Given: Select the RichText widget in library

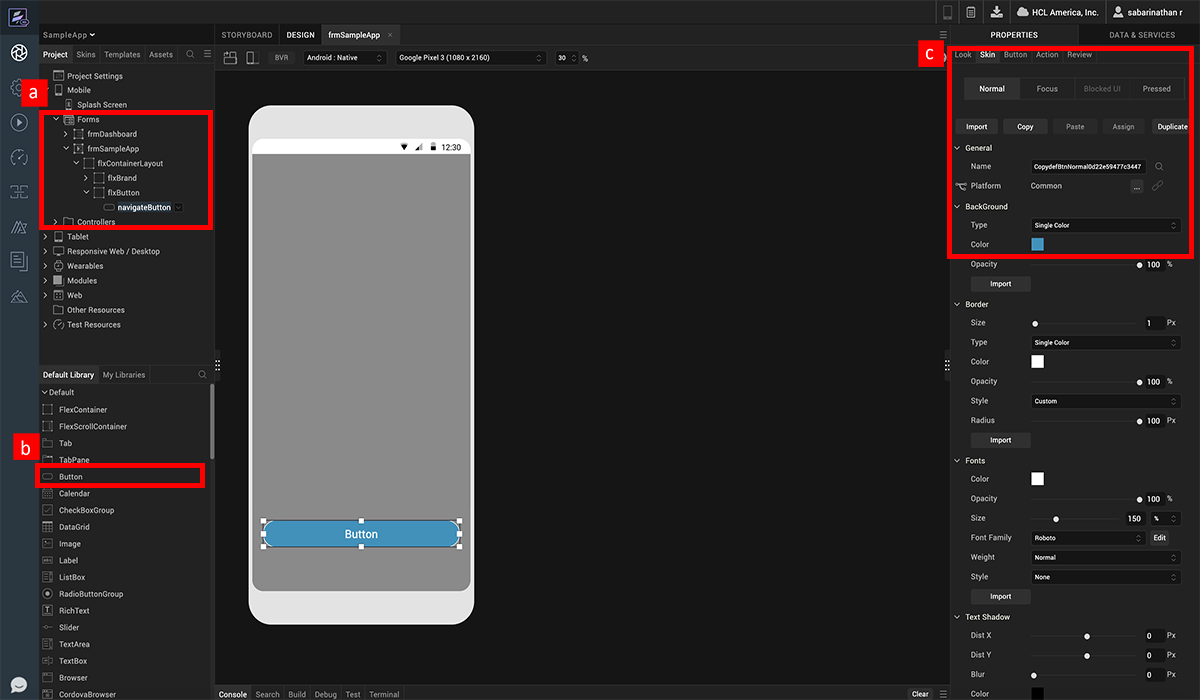Looking at the screenshot, I should click(74, 611).
